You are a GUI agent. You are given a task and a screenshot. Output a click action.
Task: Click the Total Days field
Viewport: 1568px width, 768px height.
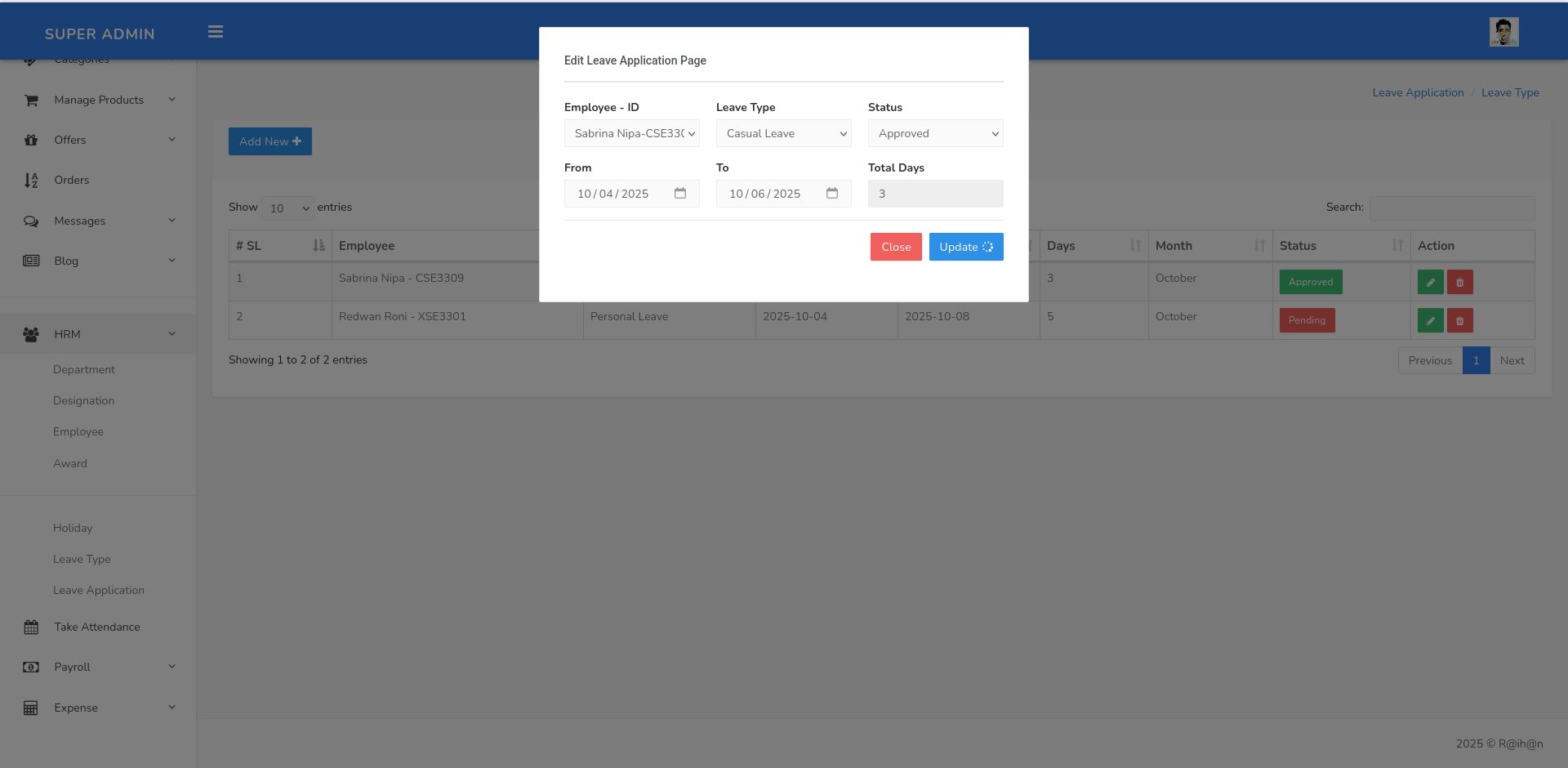pyautogui.click(x=936, y=194)
